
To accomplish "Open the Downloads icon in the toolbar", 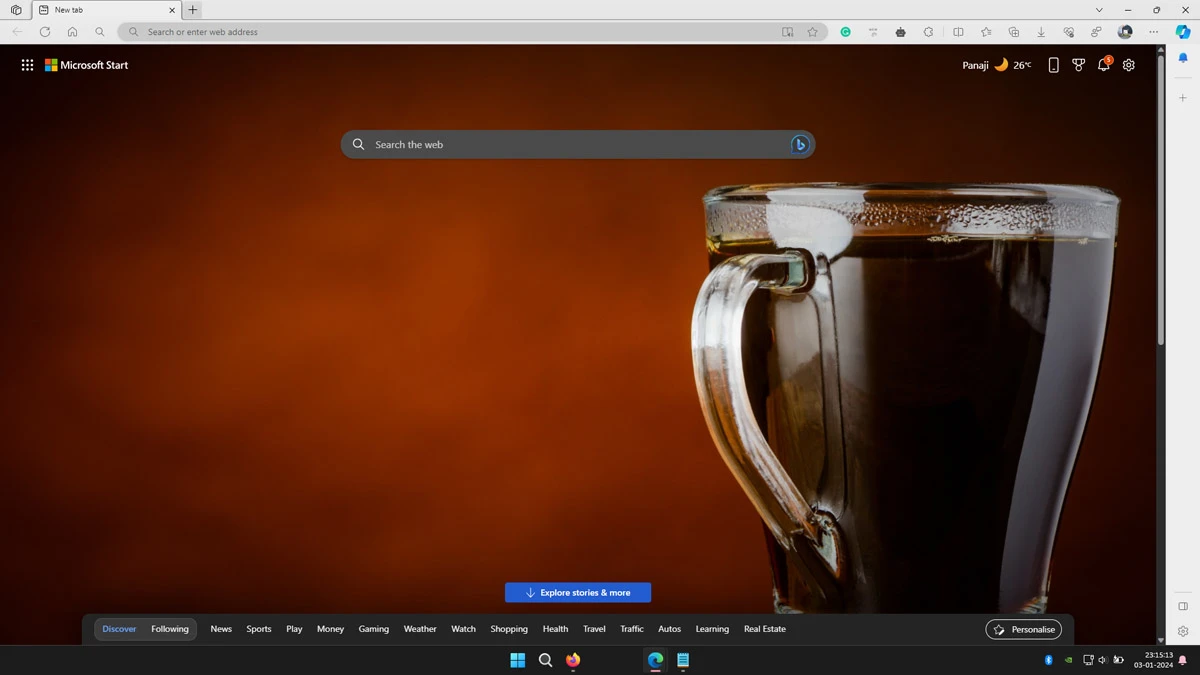I will 1040,31.
